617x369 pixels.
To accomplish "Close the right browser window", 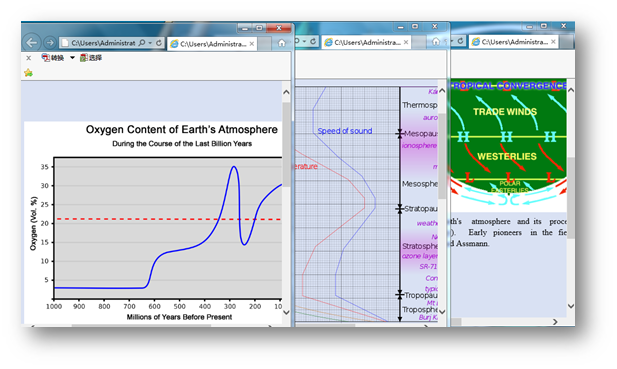I will 563,26.
